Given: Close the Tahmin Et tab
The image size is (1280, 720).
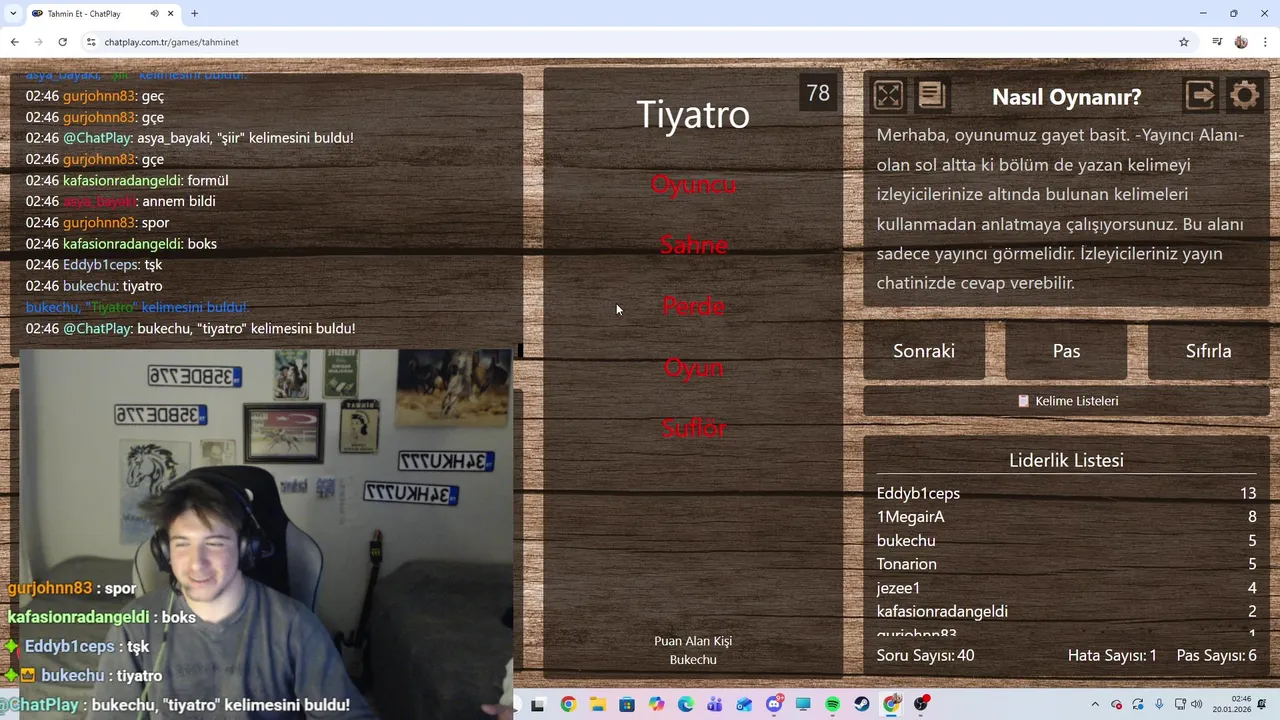Looking at the screenshot, I should click(x=171, y=13).
